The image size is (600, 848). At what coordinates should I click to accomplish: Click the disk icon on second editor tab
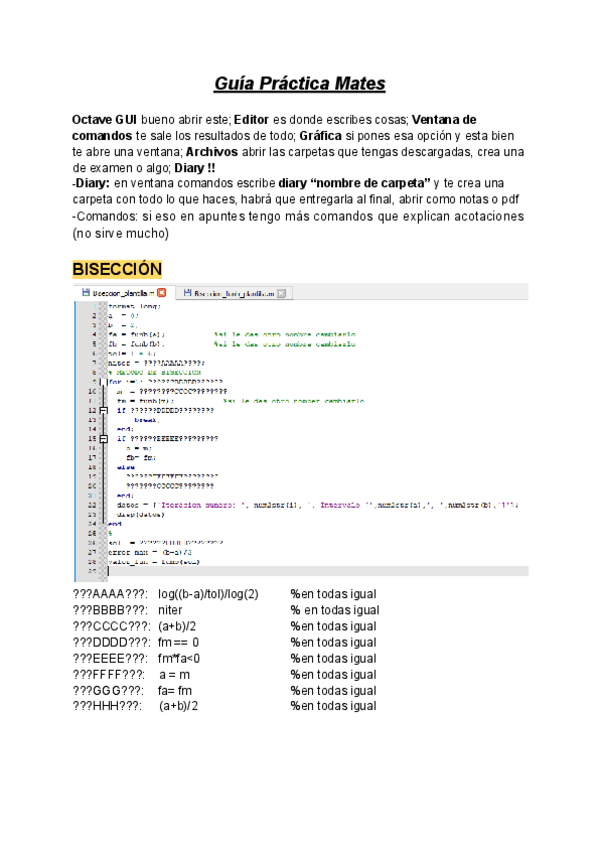click(185, 293)
